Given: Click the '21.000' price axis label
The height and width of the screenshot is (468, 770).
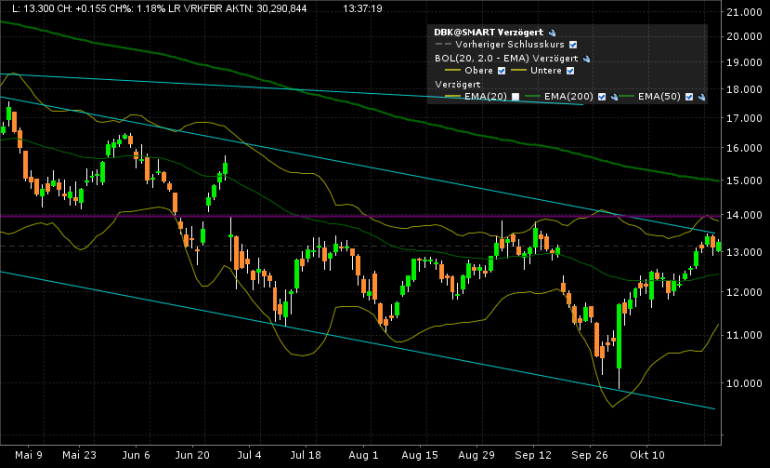Looking at the screenshot, I should click(744, 12).
